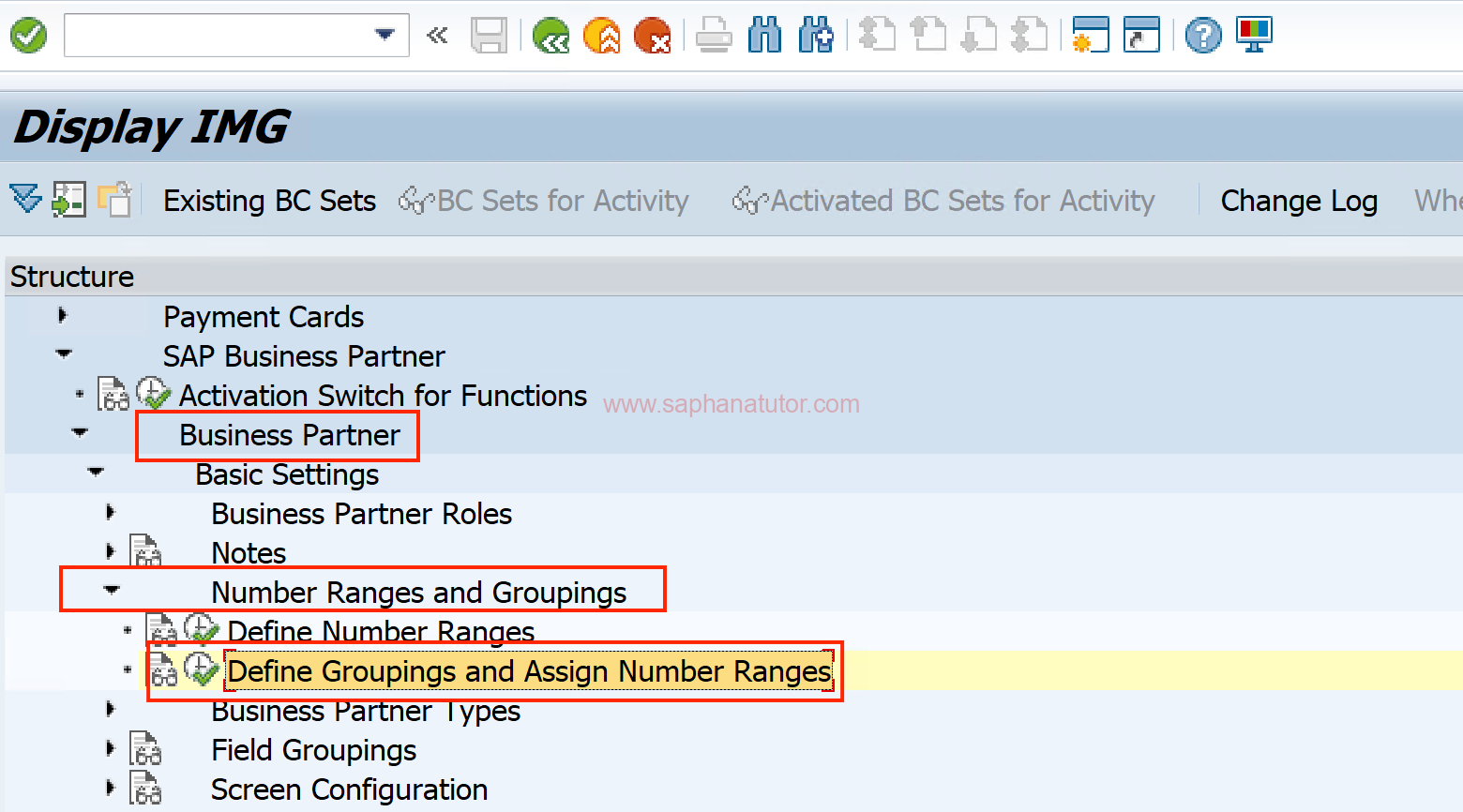Execute Activation Switch for Functions activity icon

153,394
